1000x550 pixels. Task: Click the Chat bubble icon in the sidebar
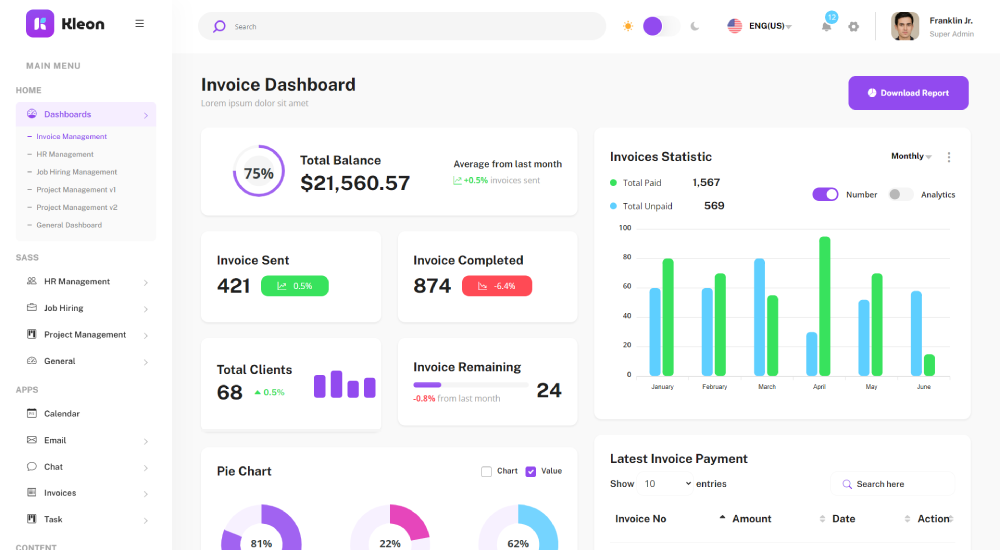[x=32, y=467]
